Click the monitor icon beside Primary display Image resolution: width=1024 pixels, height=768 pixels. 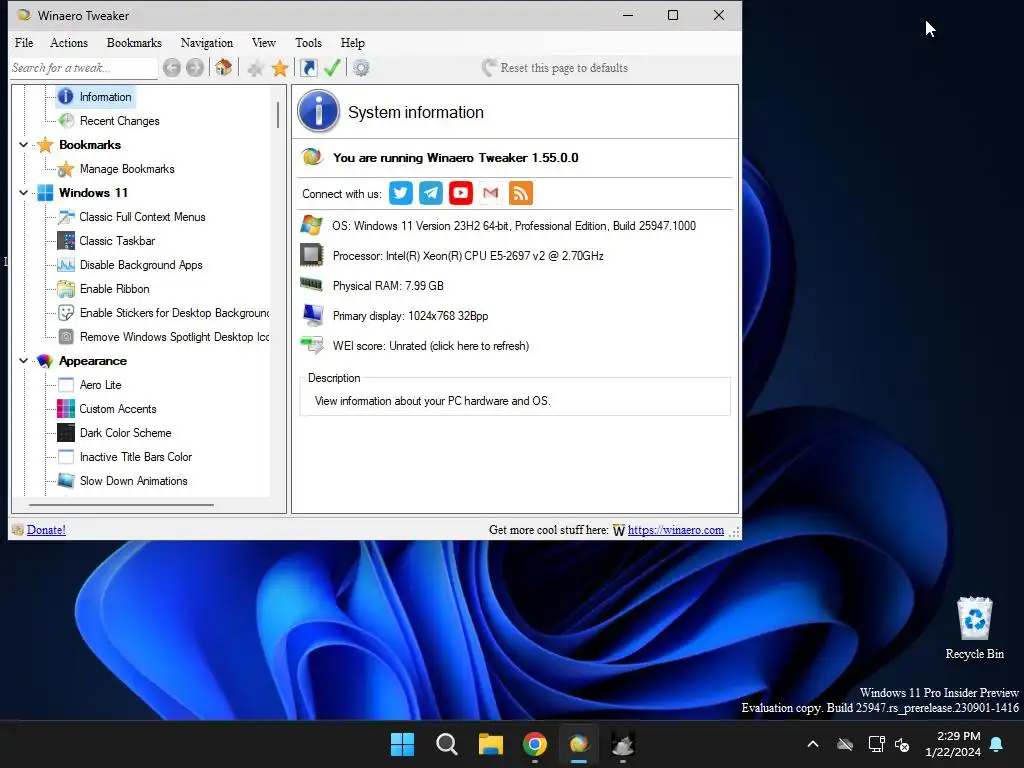(x=313, y=315)
